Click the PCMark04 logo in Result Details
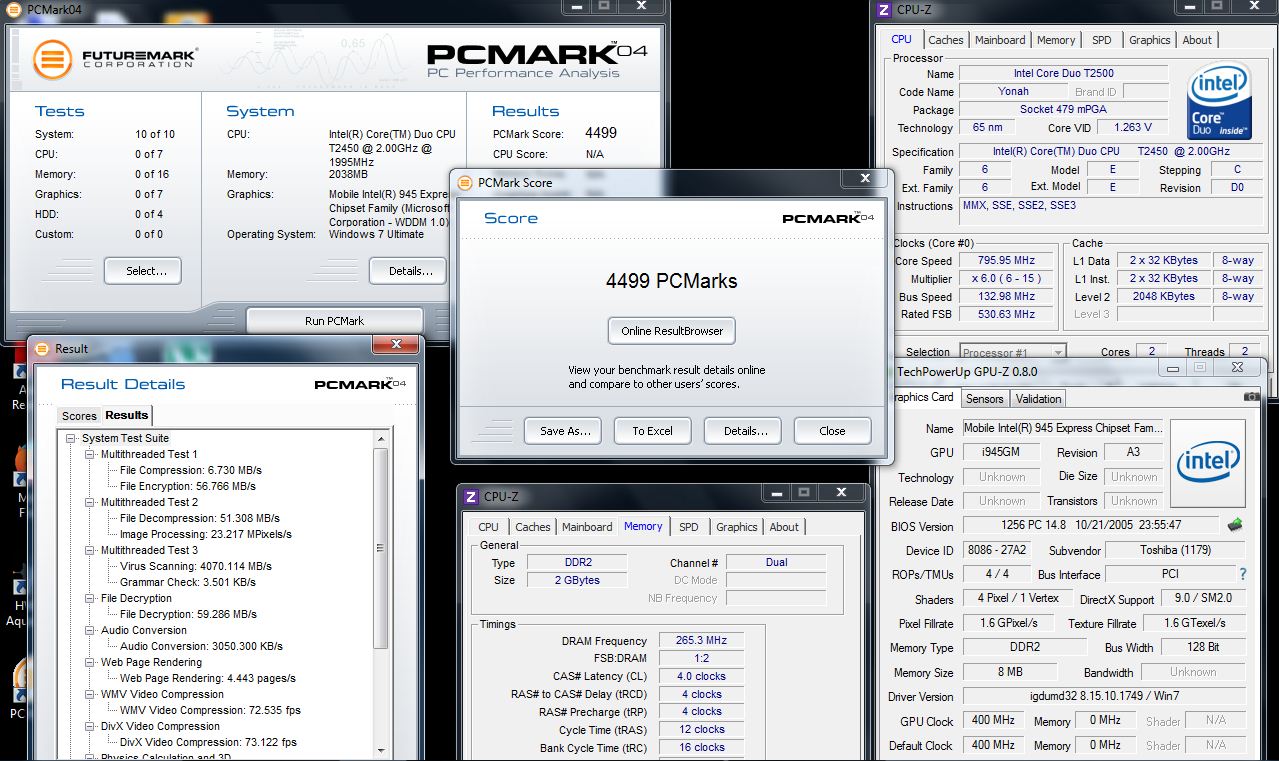 pyautogui.click(x=361, y=384)
